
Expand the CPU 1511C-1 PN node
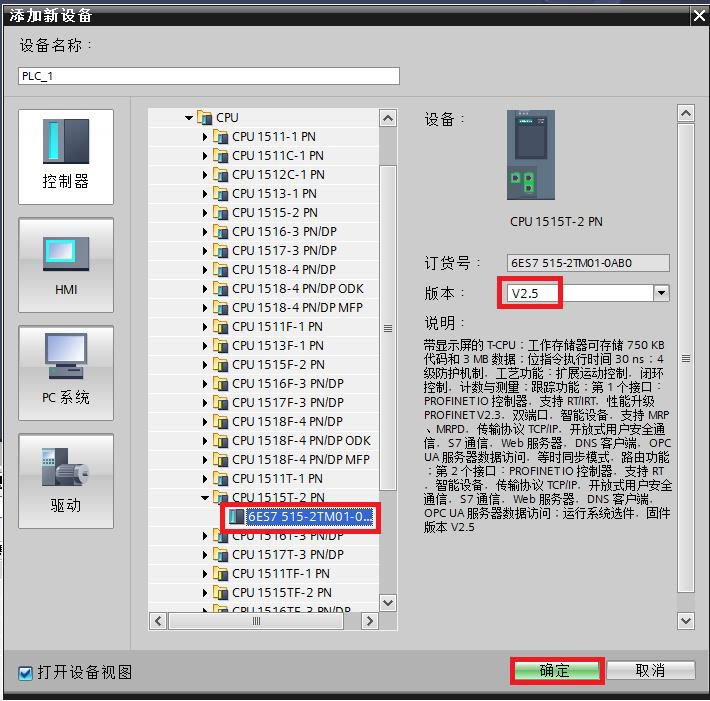coord(205,156)
